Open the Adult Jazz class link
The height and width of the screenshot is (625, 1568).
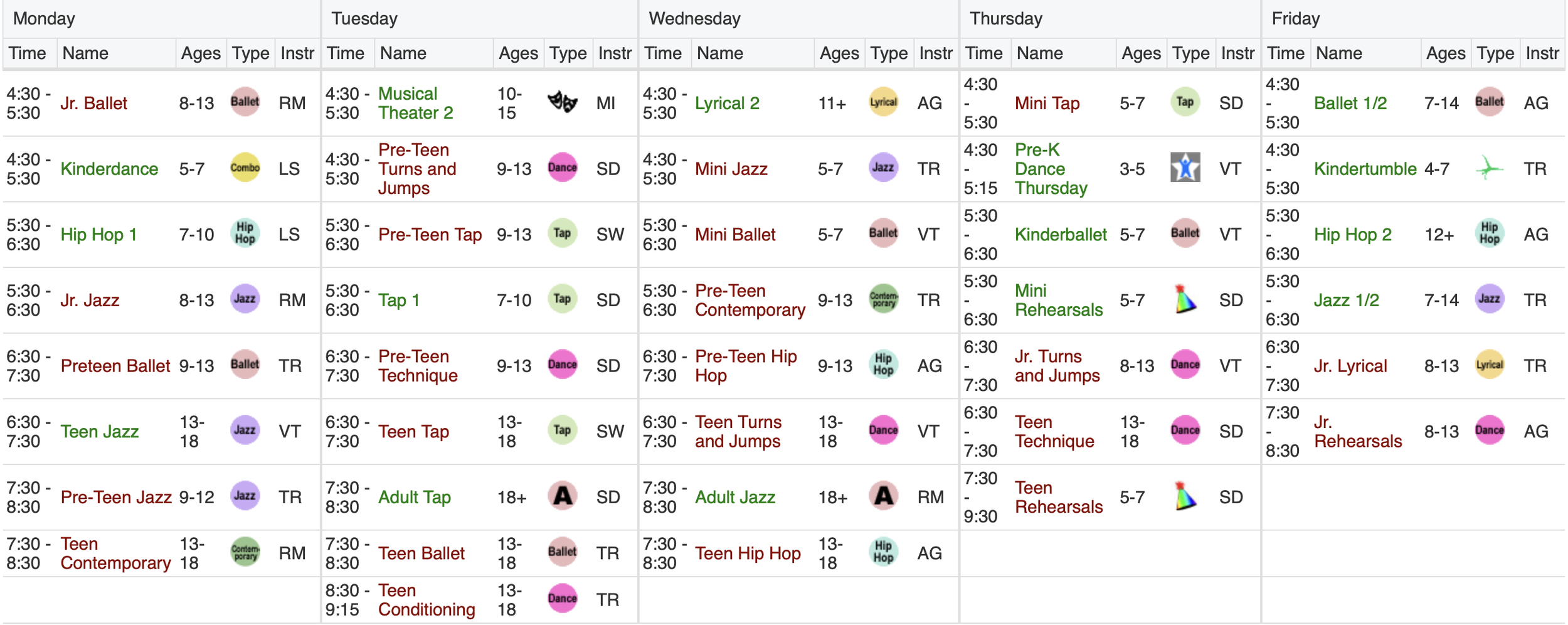coord(735,497)
